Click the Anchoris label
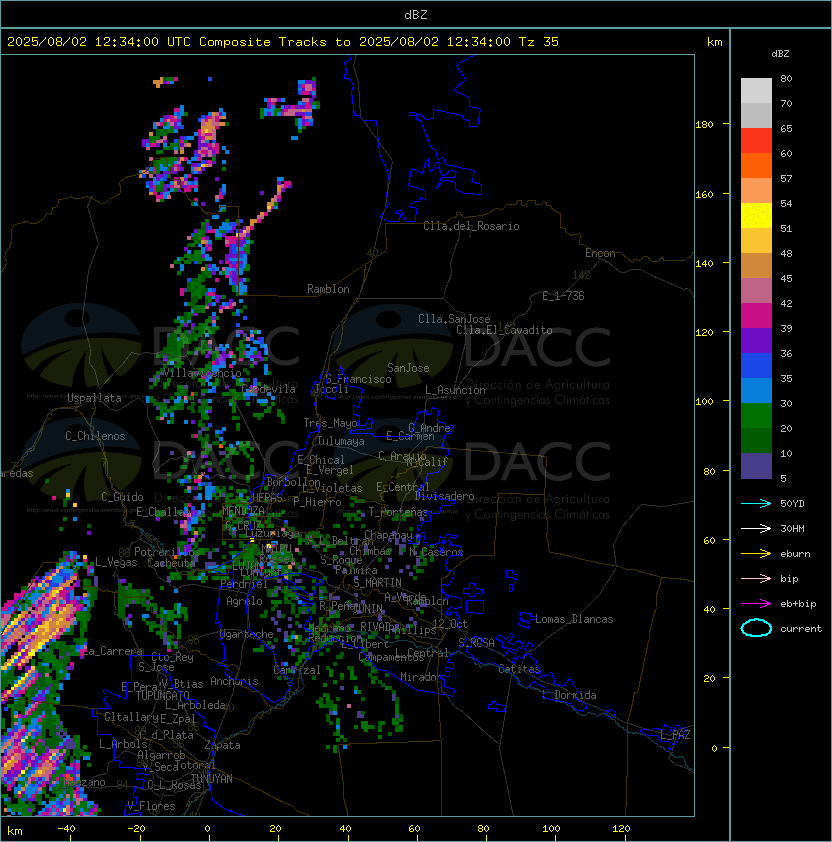 tap(234, 681)
